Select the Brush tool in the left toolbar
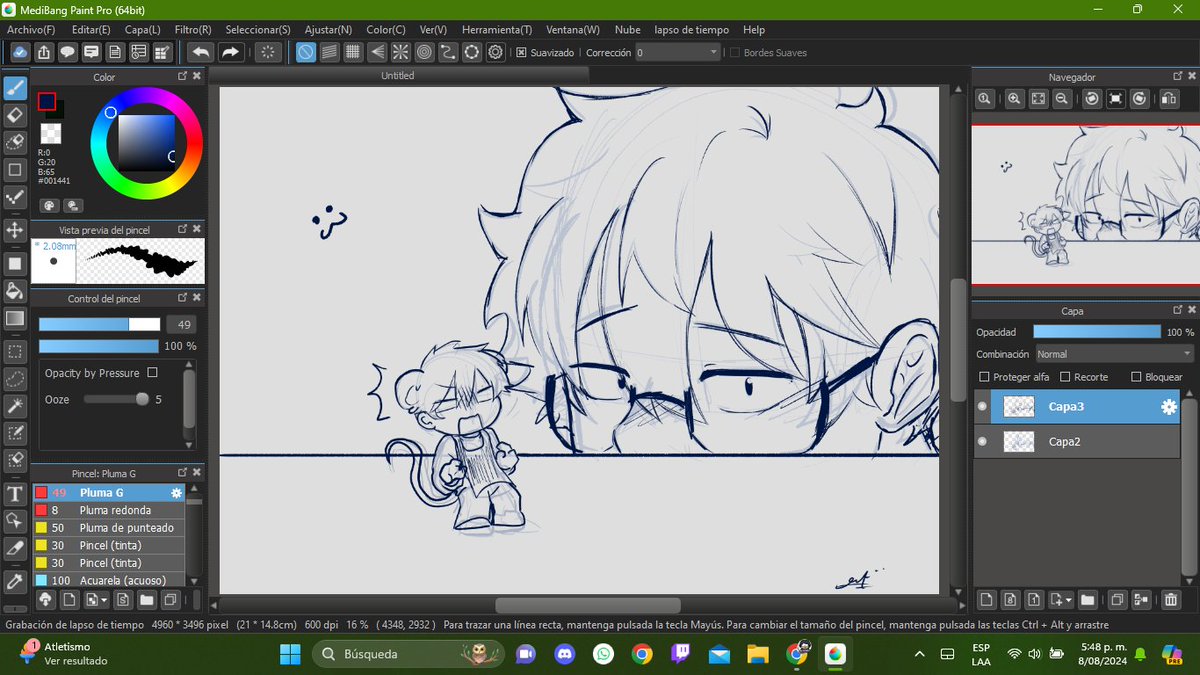Image resolution: width=1200 pixels, height=675 pixels. pyautogui.click(x=15, y=87)
